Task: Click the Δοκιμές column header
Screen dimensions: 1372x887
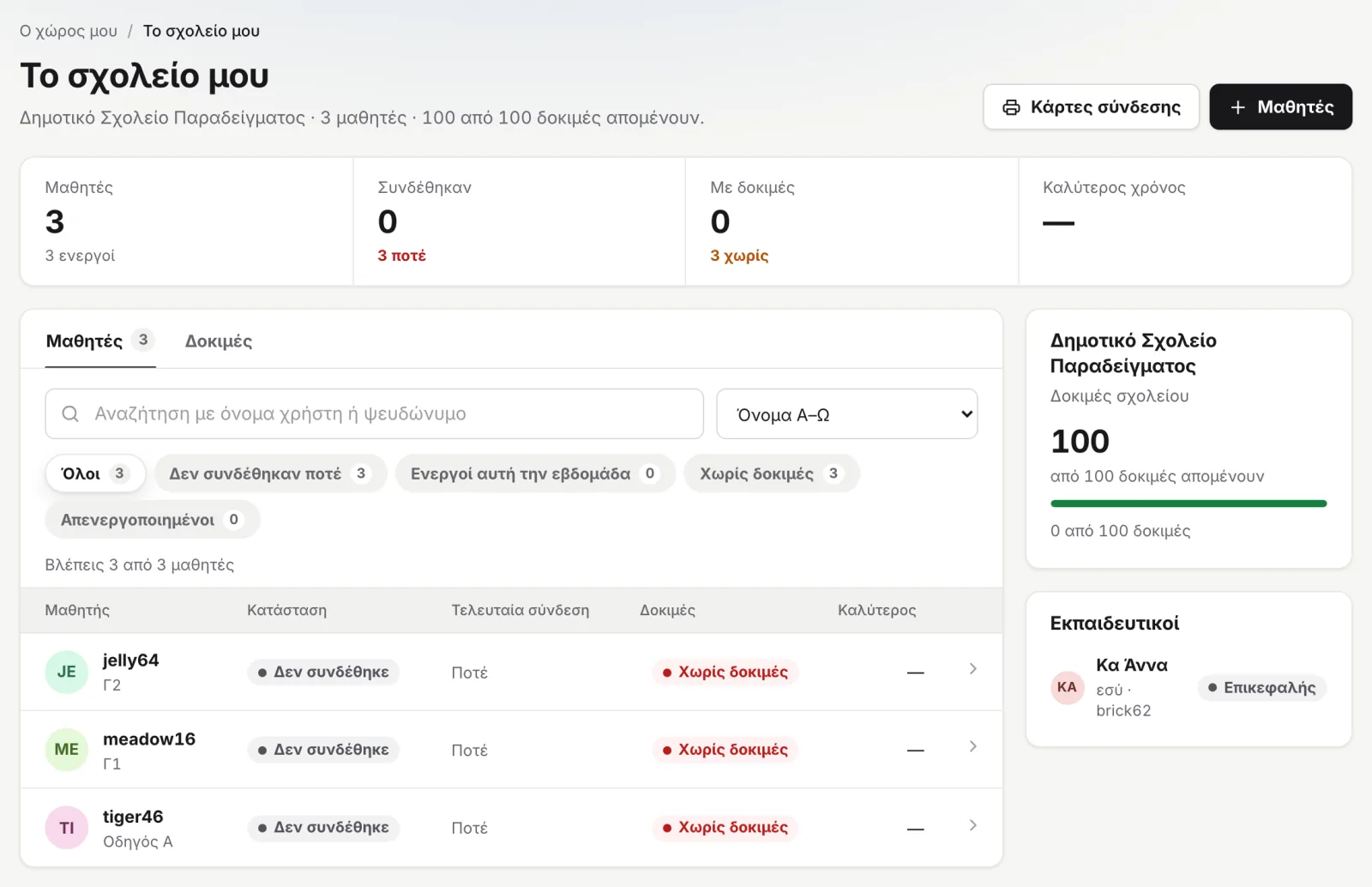Action: click(667, 610)
